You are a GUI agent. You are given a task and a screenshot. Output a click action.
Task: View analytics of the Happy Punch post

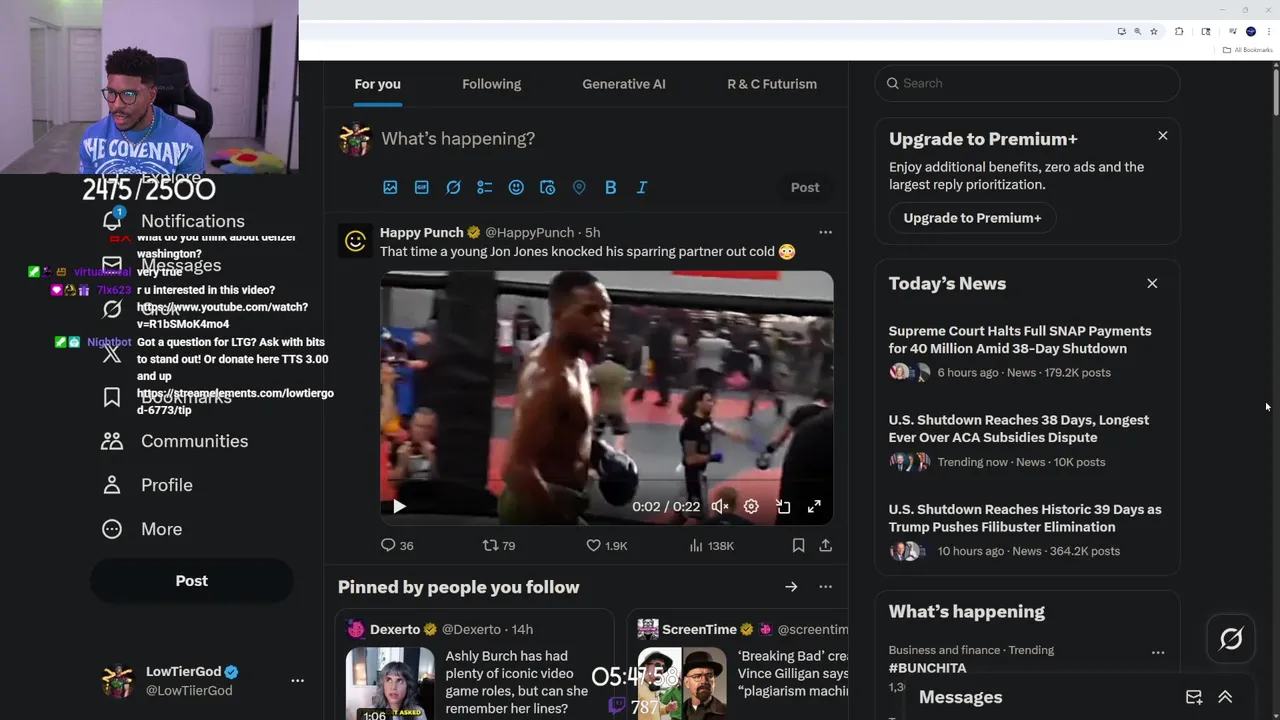[711, 545]
